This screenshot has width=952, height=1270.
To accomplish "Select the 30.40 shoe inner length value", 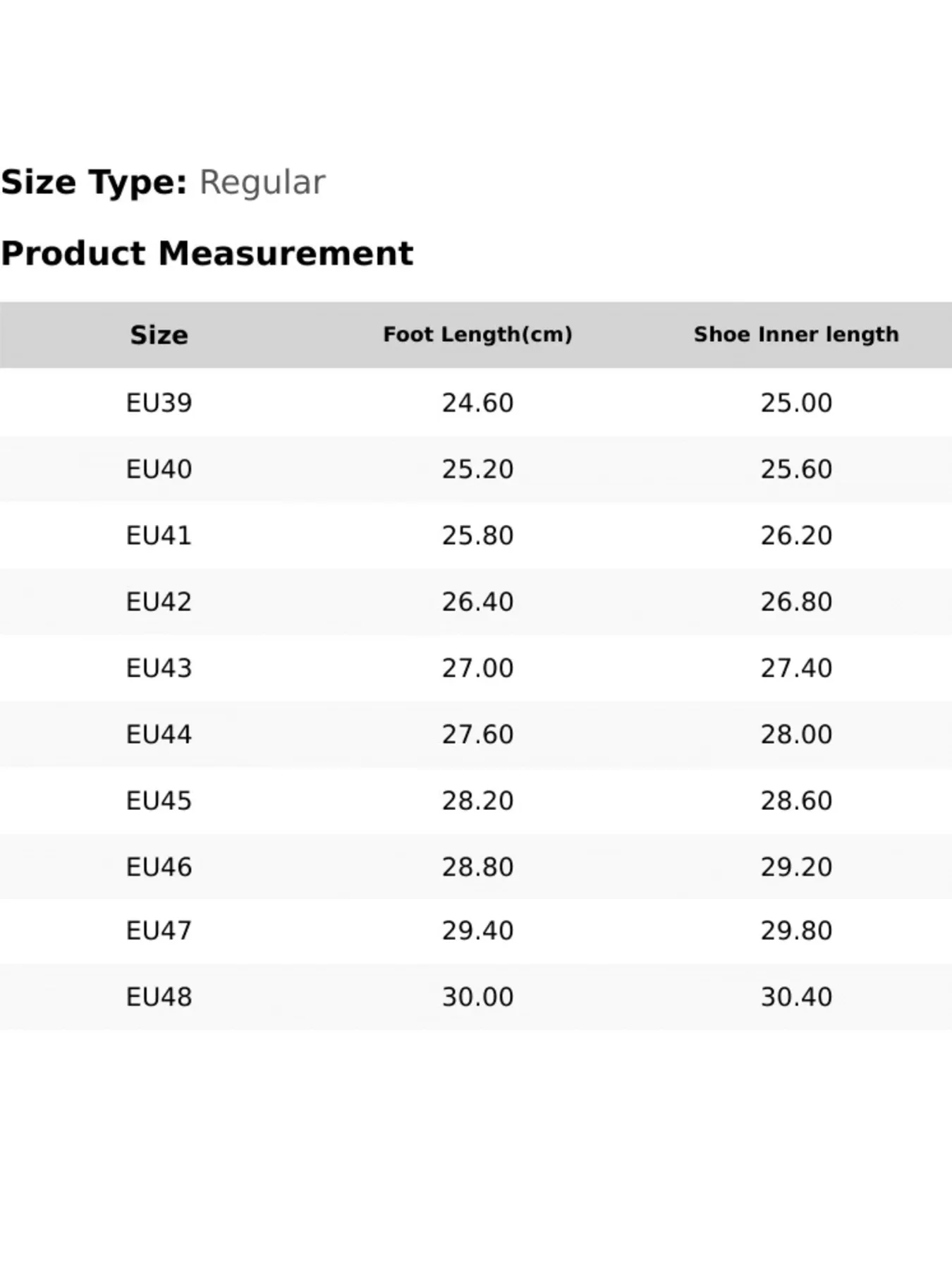I will click(796, 997).
